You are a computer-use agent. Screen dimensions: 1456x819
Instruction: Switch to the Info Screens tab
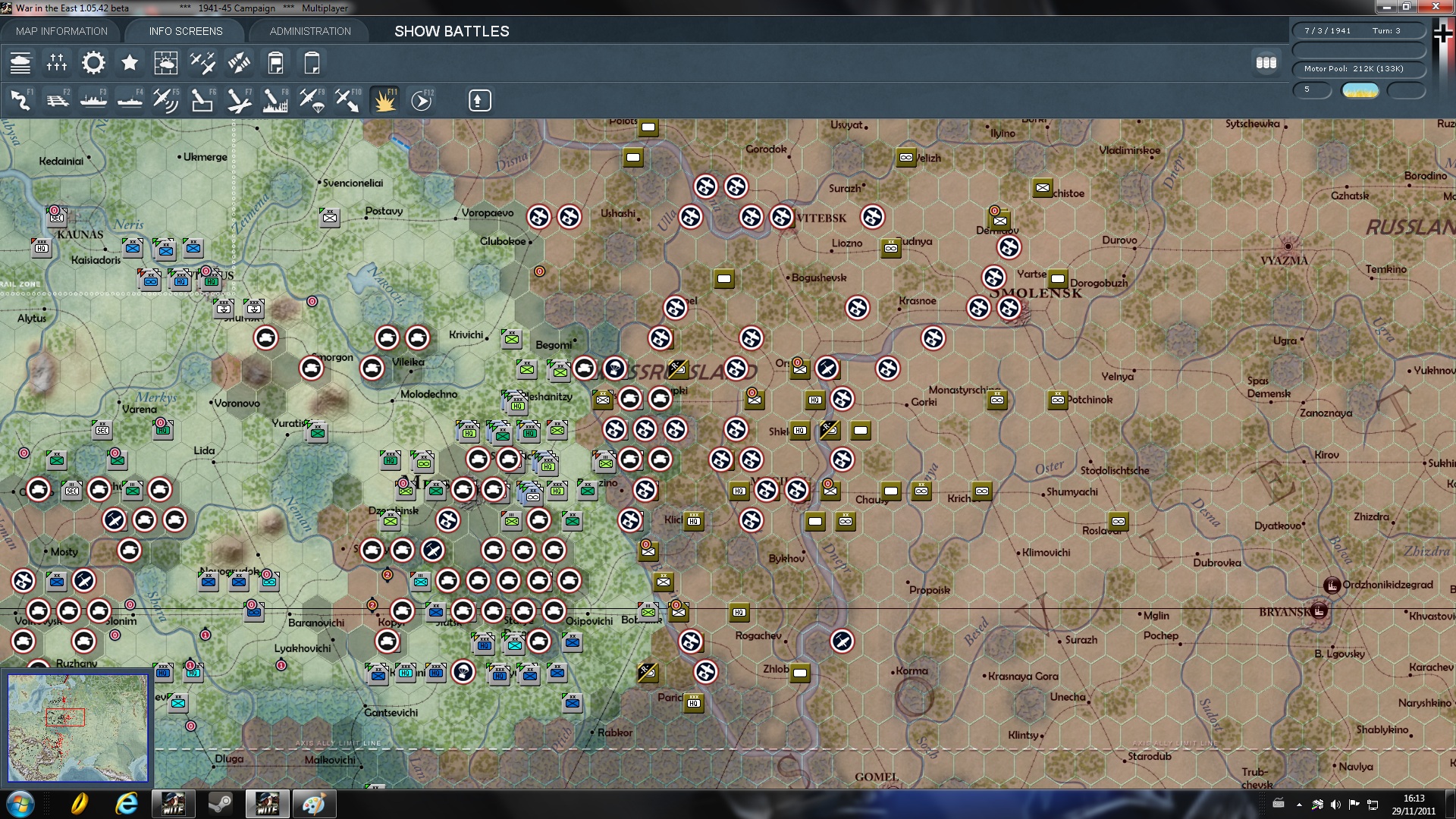(186, 31)
